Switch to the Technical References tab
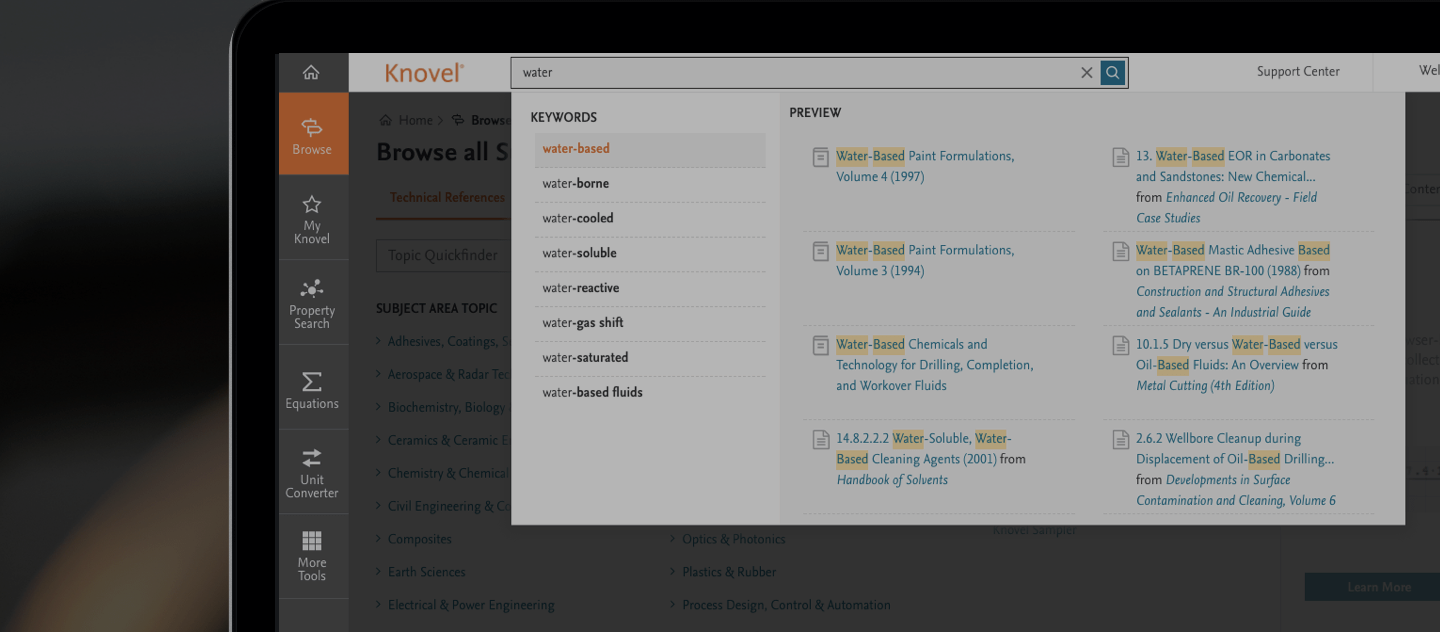This screenshot has height=632, width=1440. point(446,197)
